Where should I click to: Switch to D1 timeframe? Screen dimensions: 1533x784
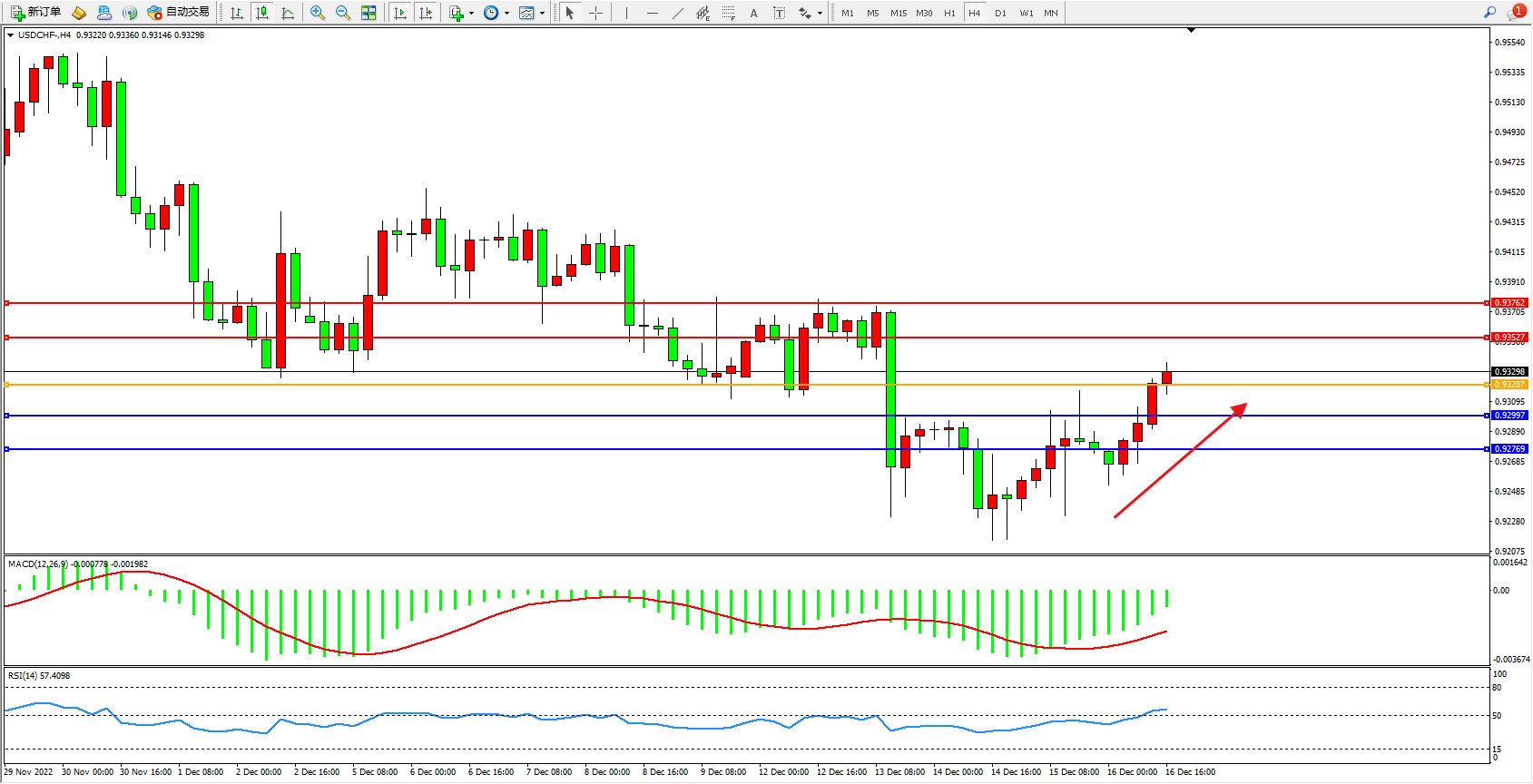(x=1000, y=13)
